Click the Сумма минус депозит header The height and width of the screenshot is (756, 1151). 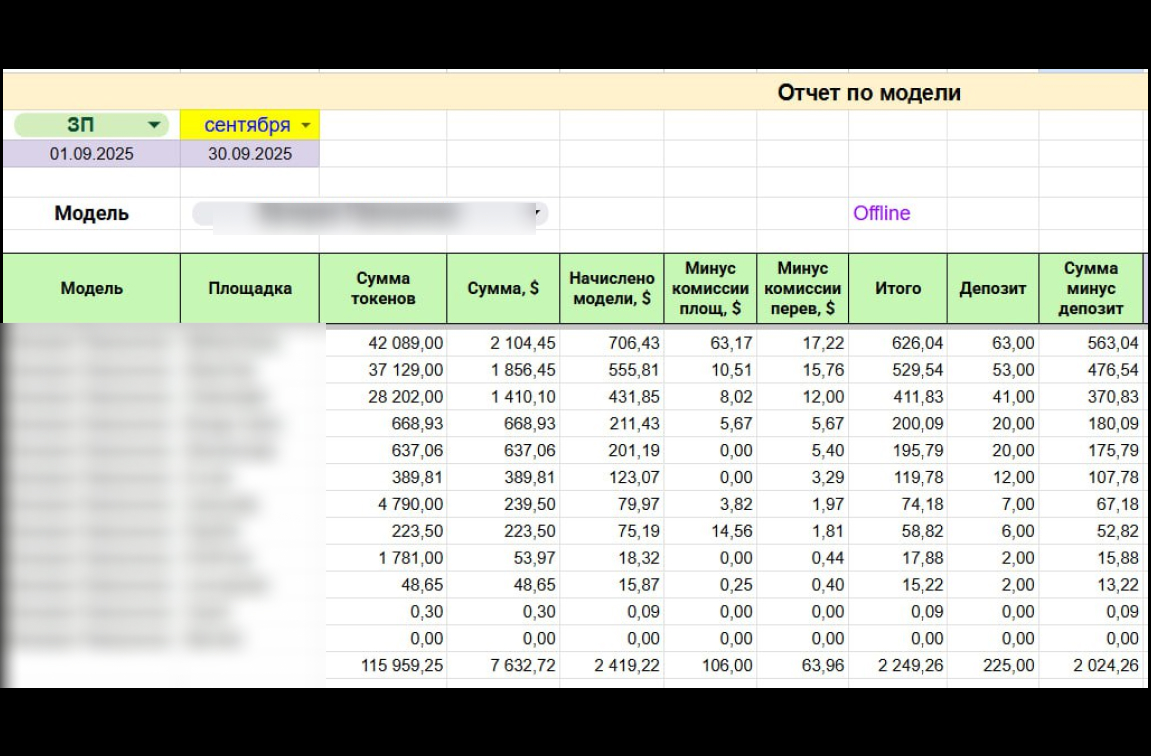pyautogui.click(x=1091, y=288)
